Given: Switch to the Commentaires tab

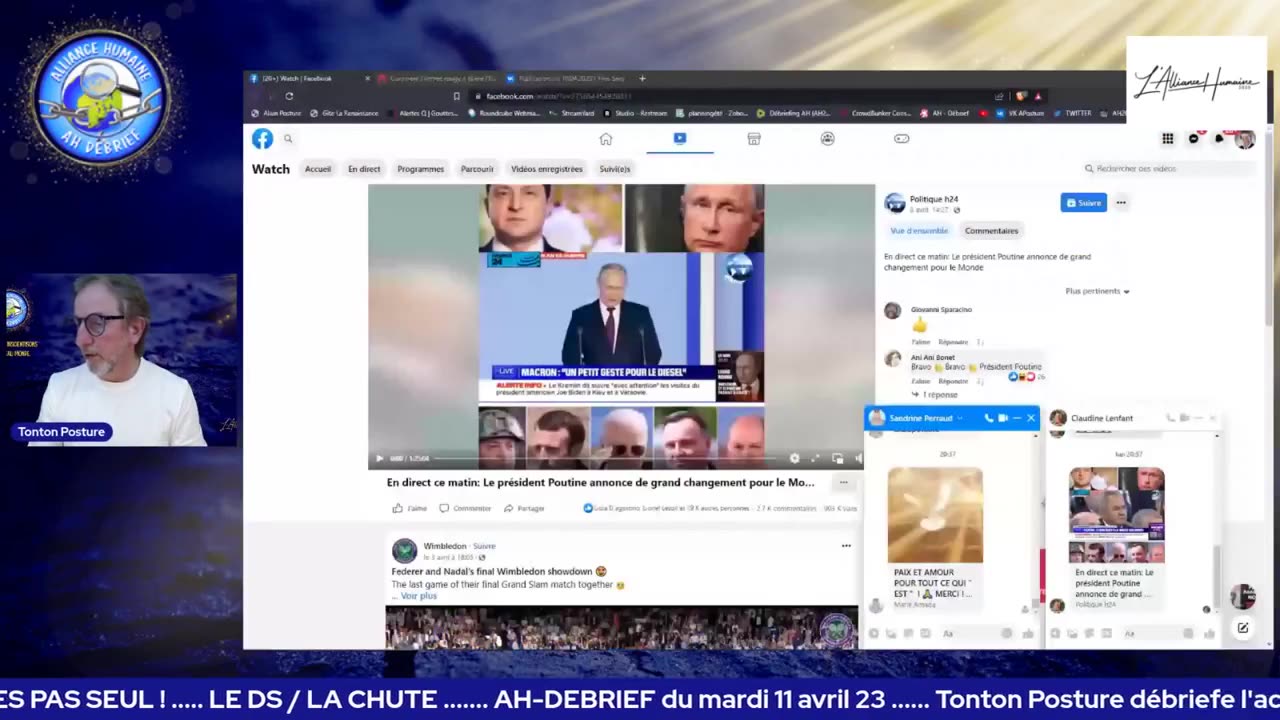Looking at the screenshot, I should point(991,231).
